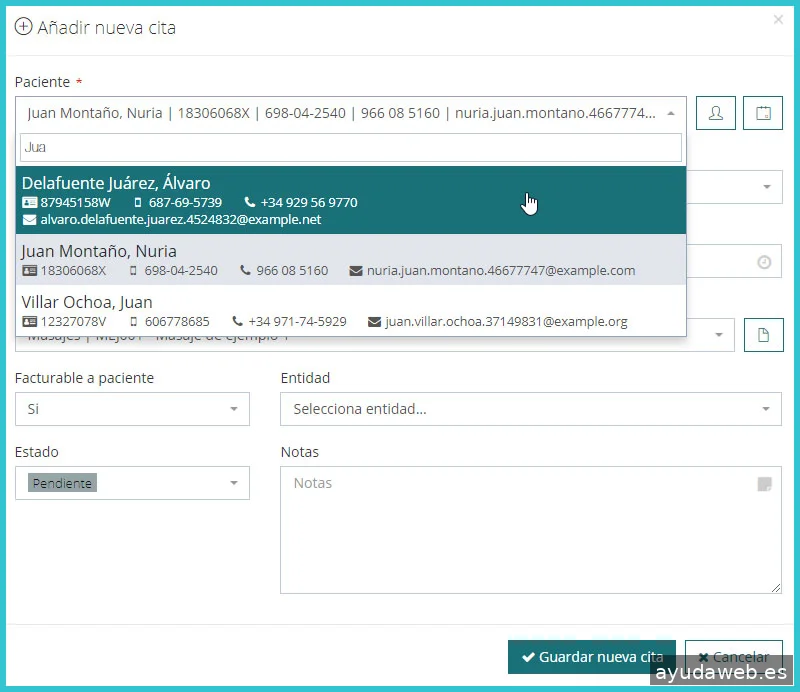
Task: Open the Estado dropdown showing Pendiente
Action: click(132, 483)
